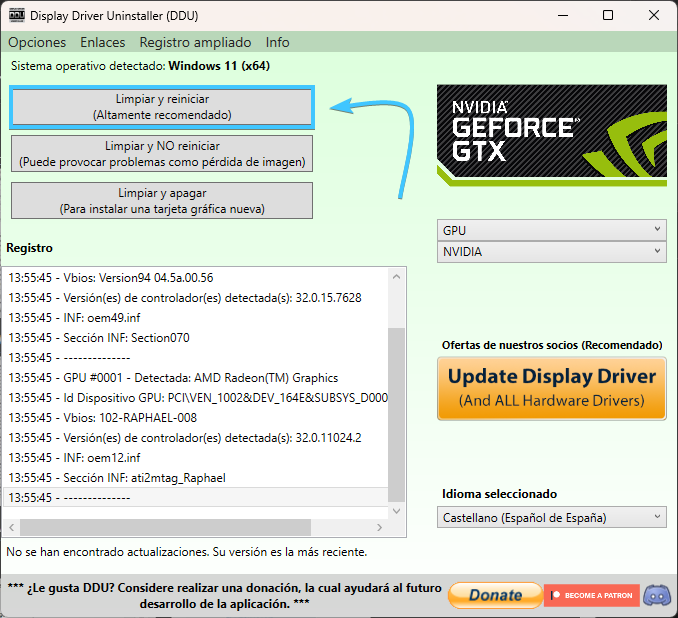Screen dimensions: 678x618
Task: Click the NVIDIA GeForce GTX logo
Action: click(x=552, y=135)
